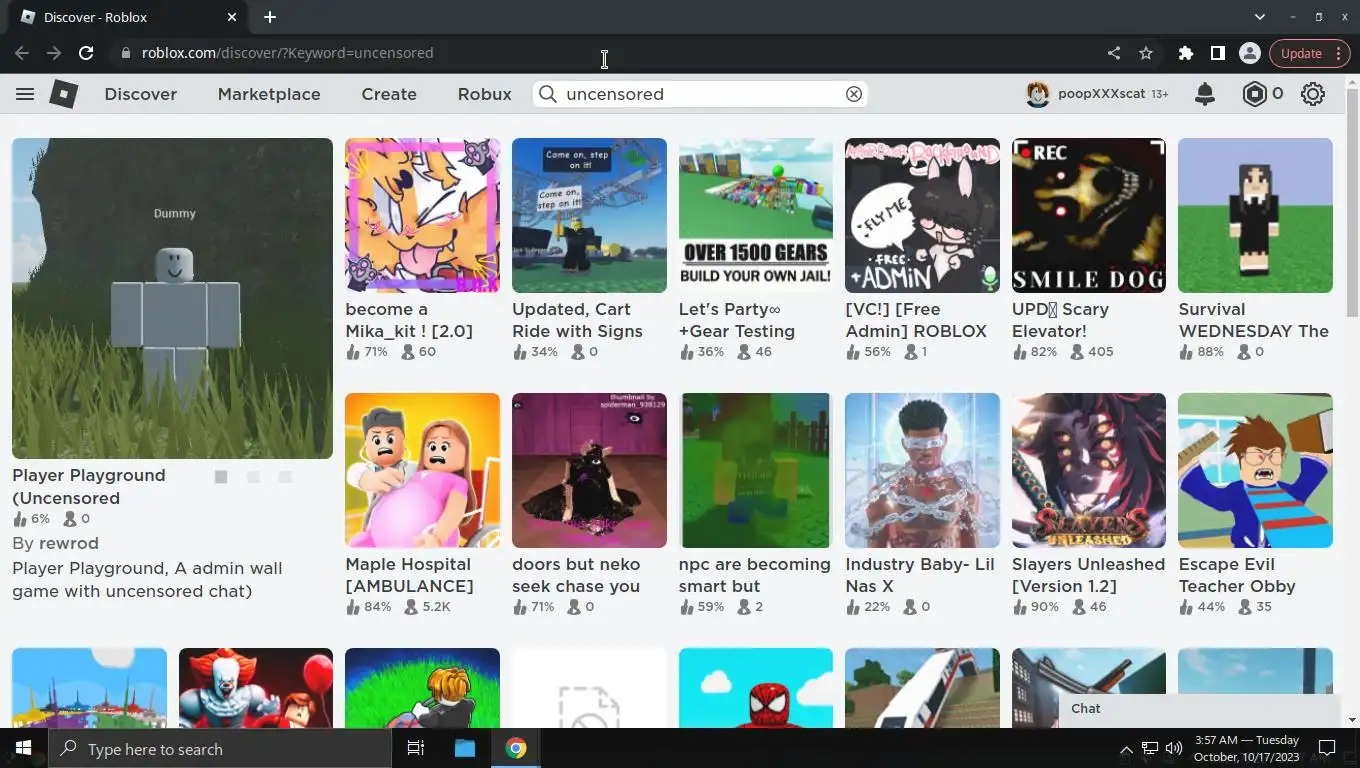Open the Chrome extensions puzzle icon
The image size is (1360, 768).
pos(1186,53)
